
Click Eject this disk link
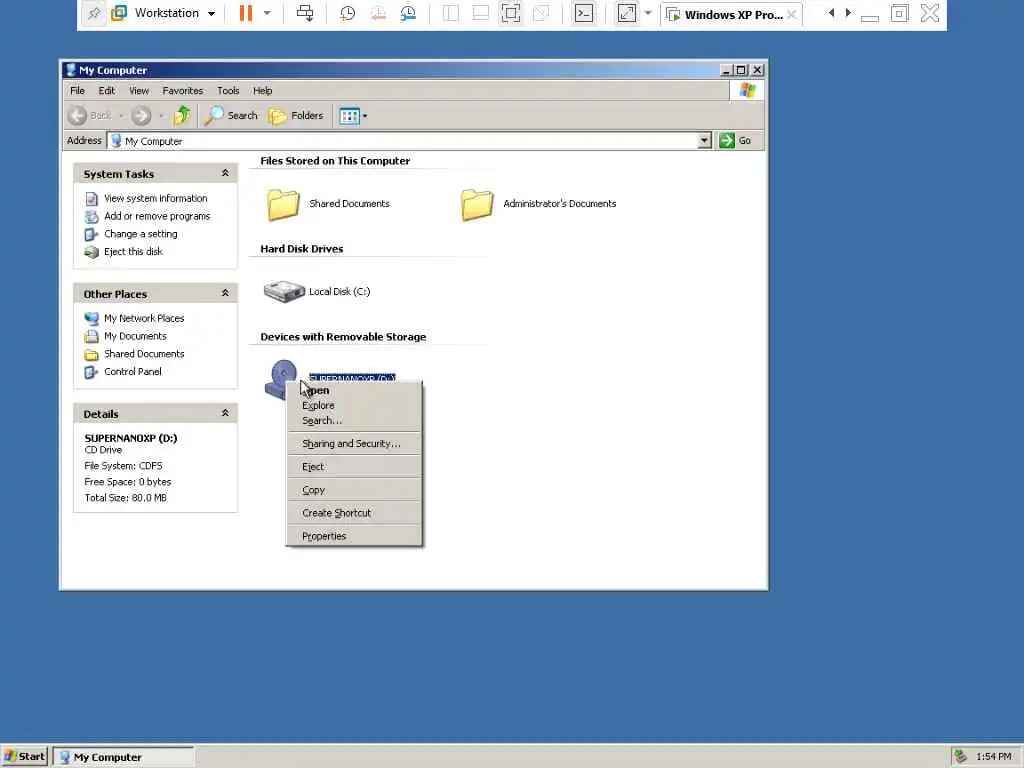pyautogui.click(x=133, y=251)
